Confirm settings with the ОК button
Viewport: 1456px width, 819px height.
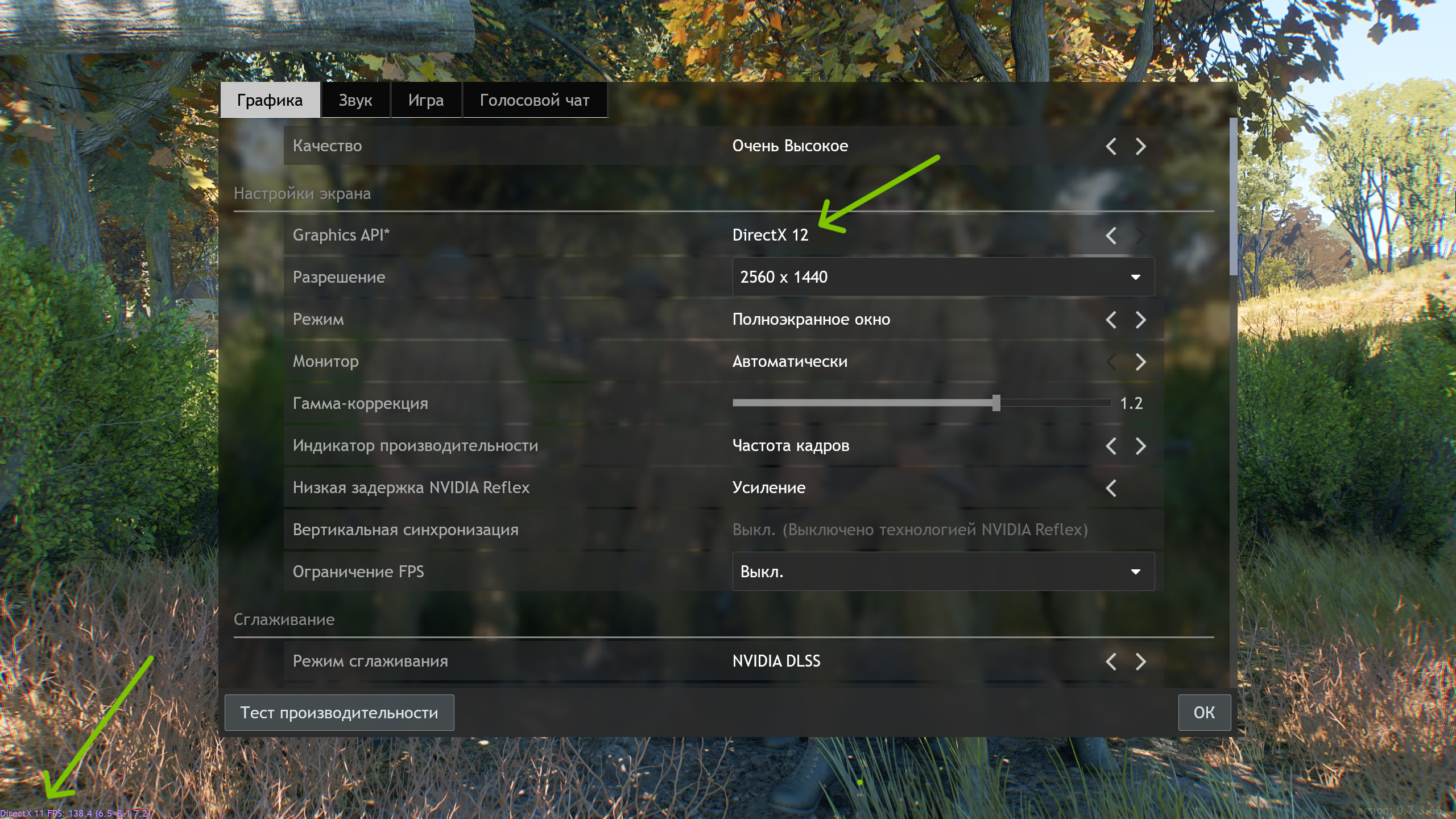pyautogui.click(x=1204, y=712)
